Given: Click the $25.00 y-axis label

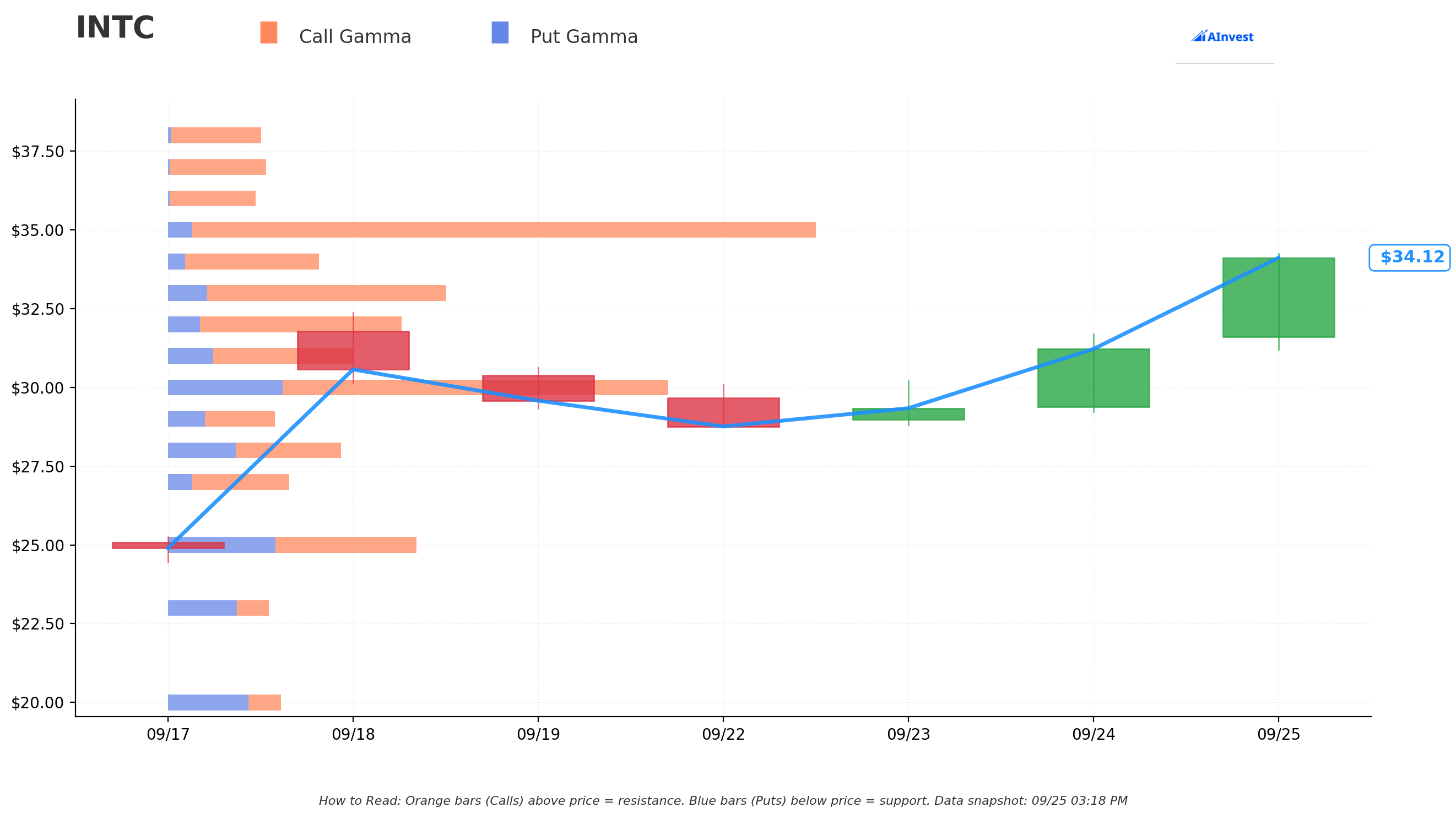Looking at the screenshot, I should [x=38, y=545].
